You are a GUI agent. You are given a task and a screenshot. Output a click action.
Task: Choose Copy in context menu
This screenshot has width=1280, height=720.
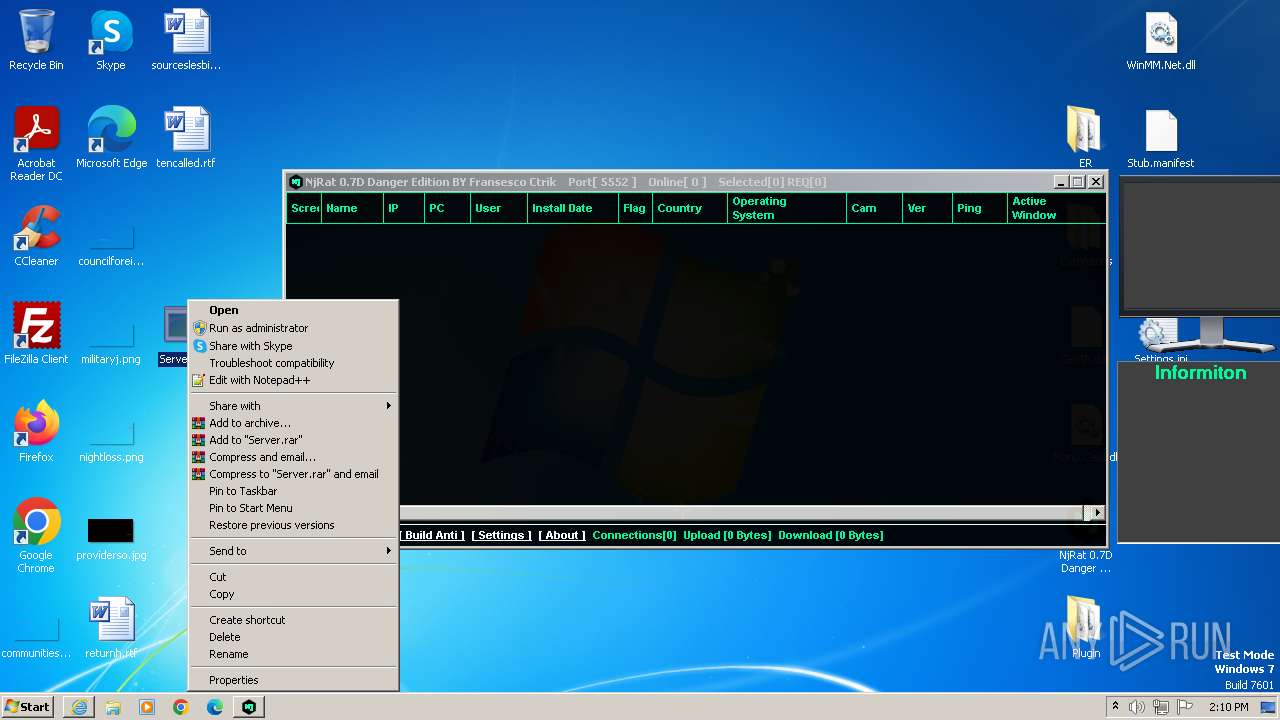pyautogui.click(x=294, y=594)
